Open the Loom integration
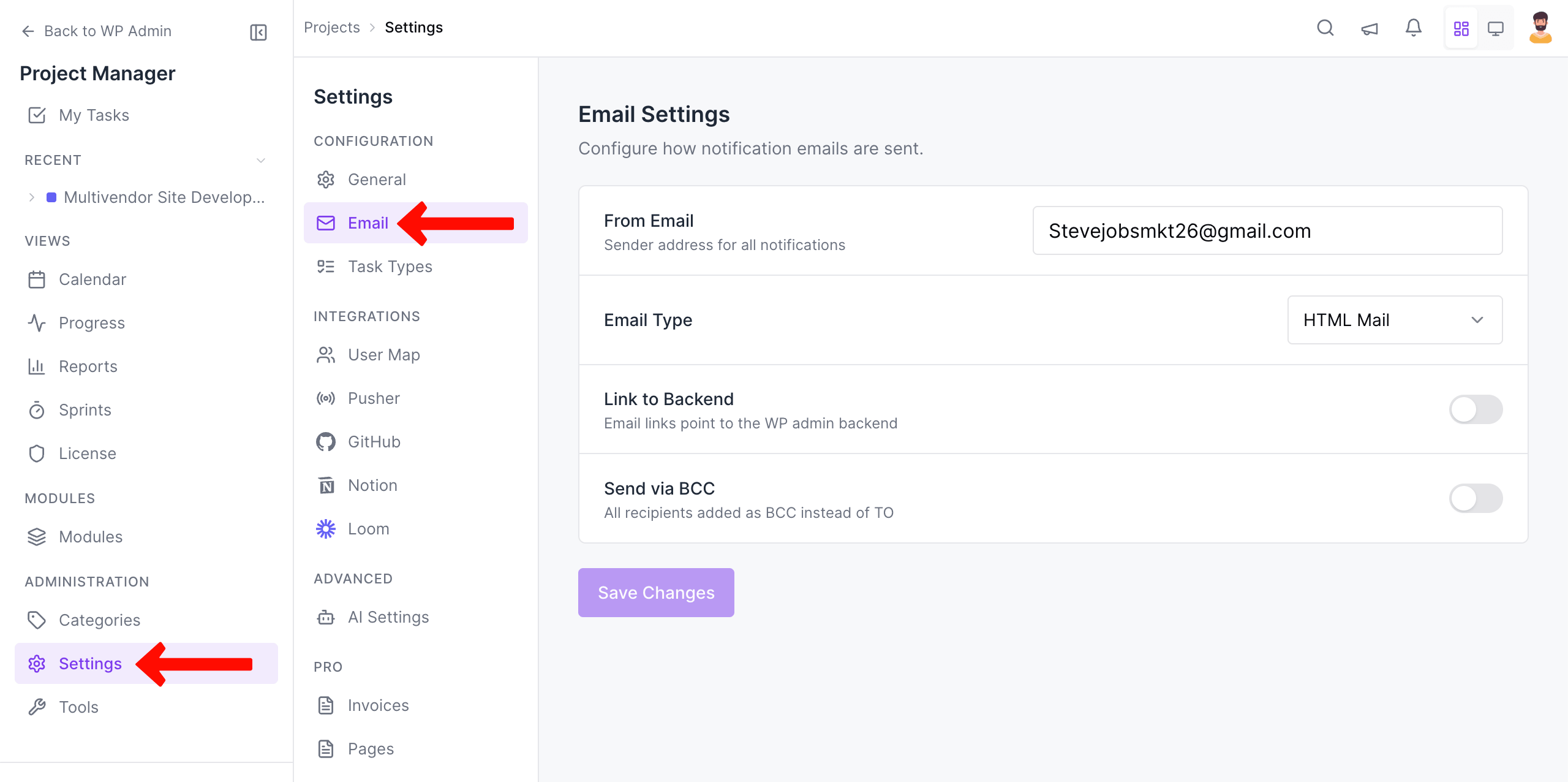This screenshot has height=782, width=1568. click(x=368, y=528)
